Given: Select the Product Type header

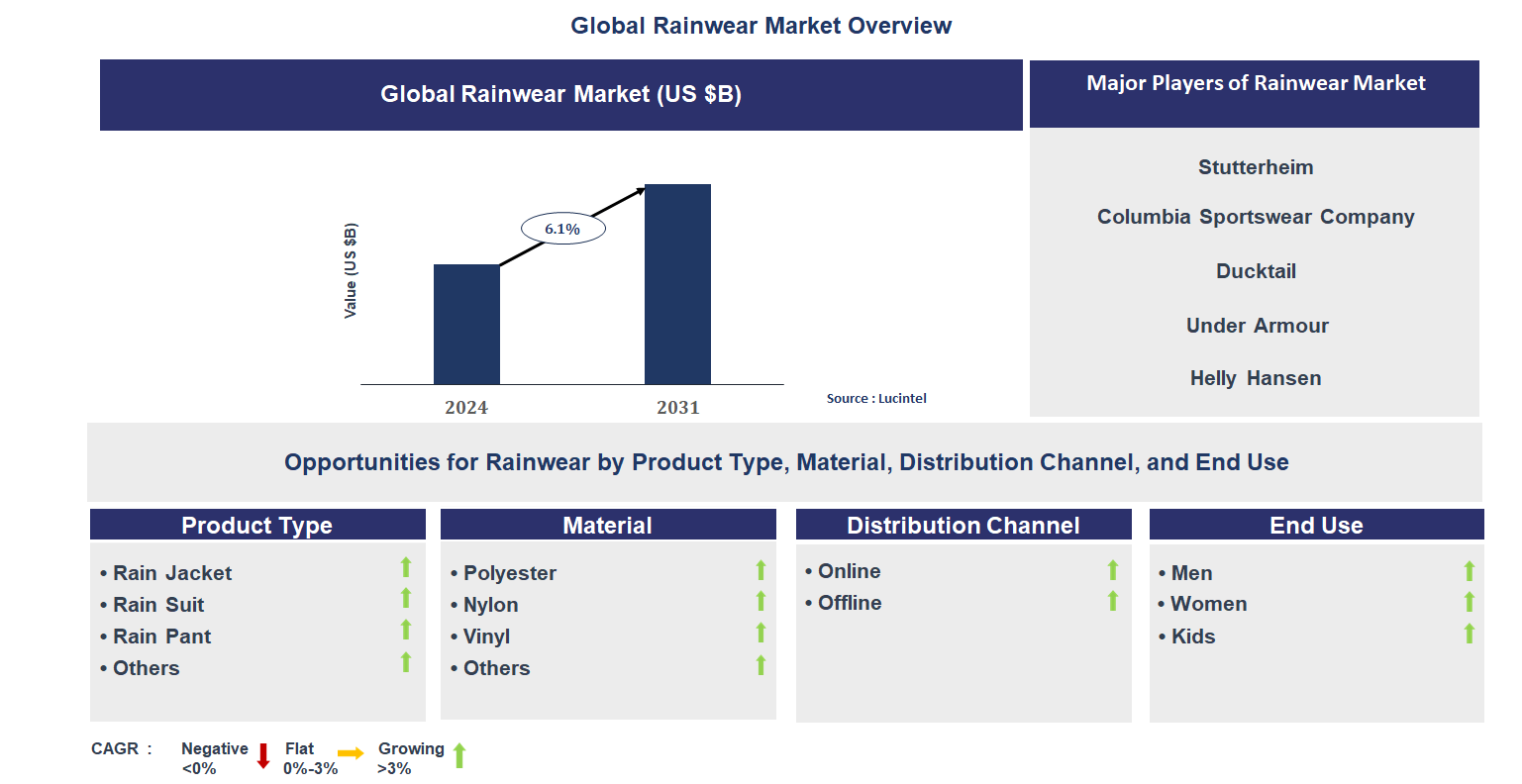Looking at the screenshot, I should coord(256,525).
